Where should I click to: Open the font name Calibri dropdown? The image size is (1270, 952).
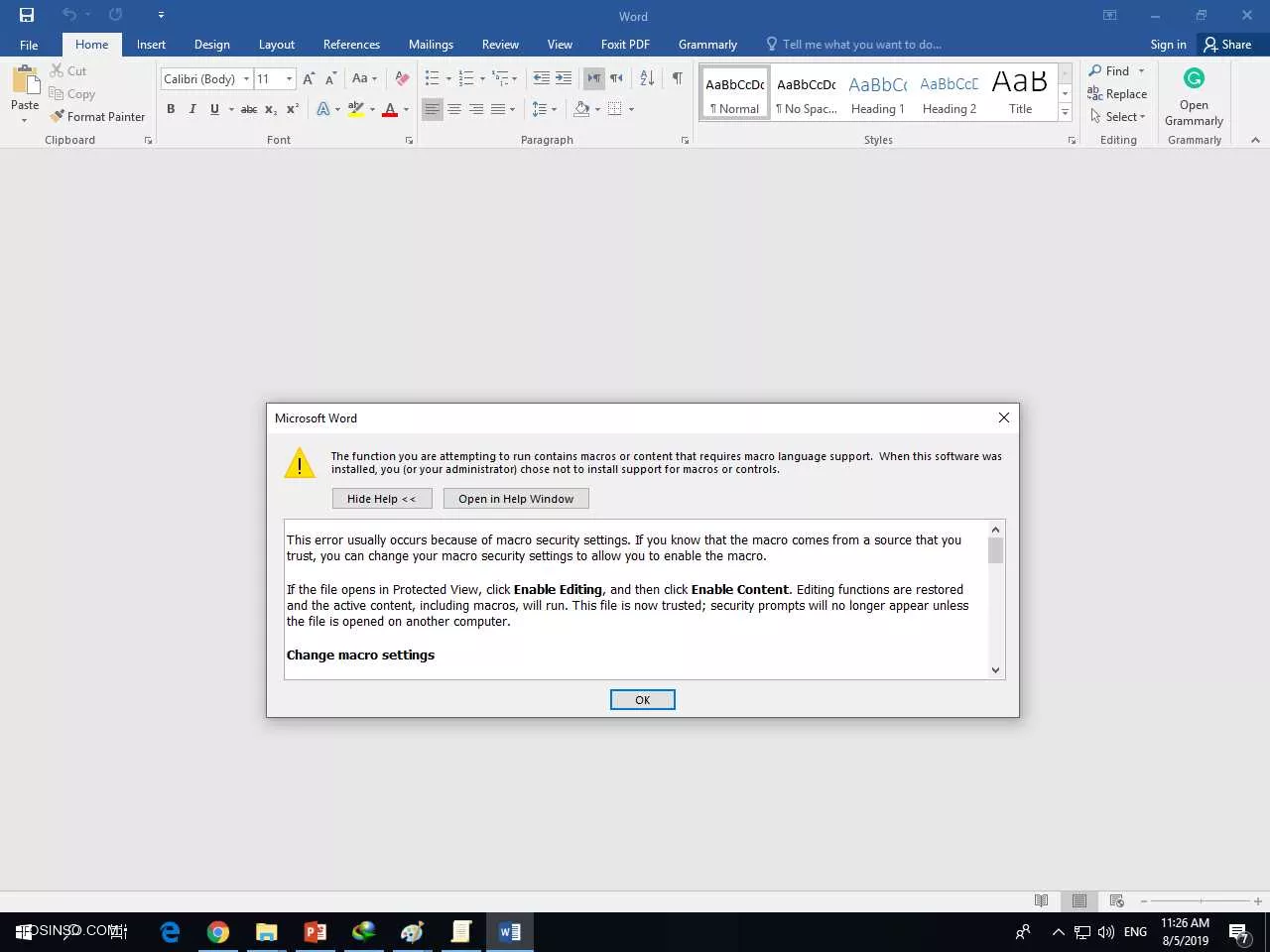pyautogui.click(x=246, y=78)
